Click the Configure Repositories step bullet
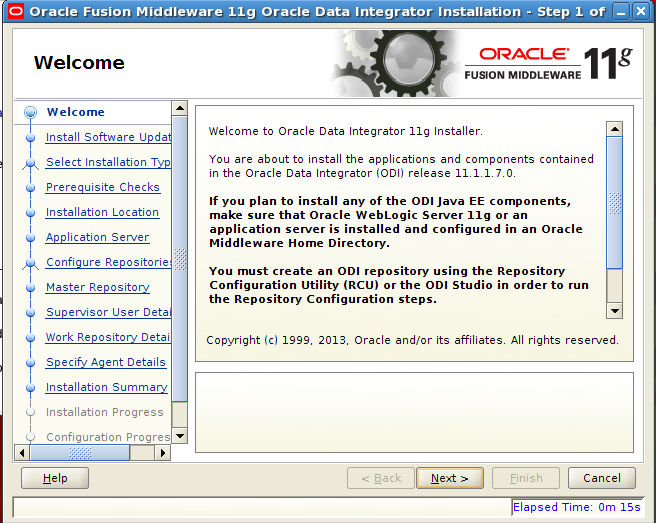 click(x=31, y=262)
